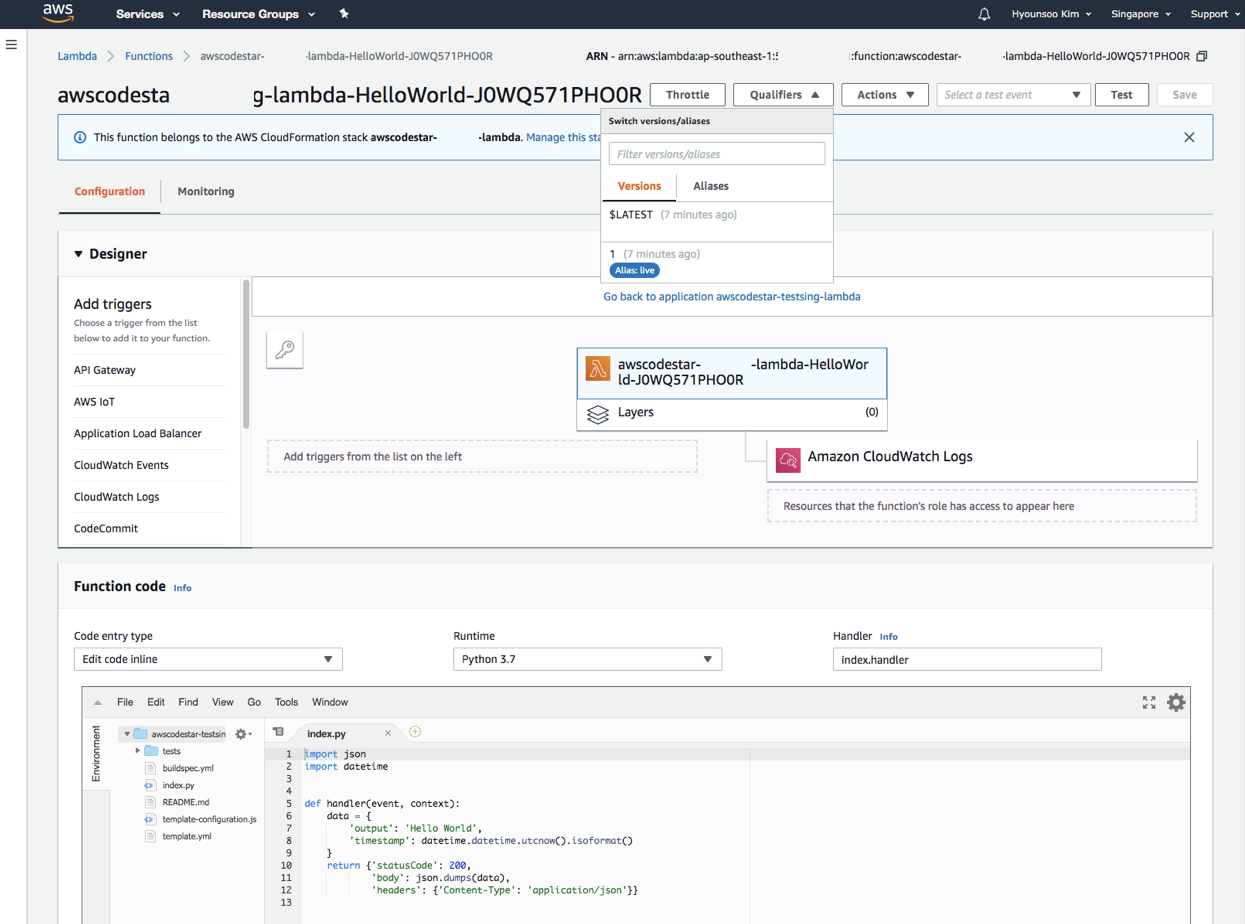
Task: Add CloudWatch Events trigger
Action: pyautogui.click(x=121, y=465)
